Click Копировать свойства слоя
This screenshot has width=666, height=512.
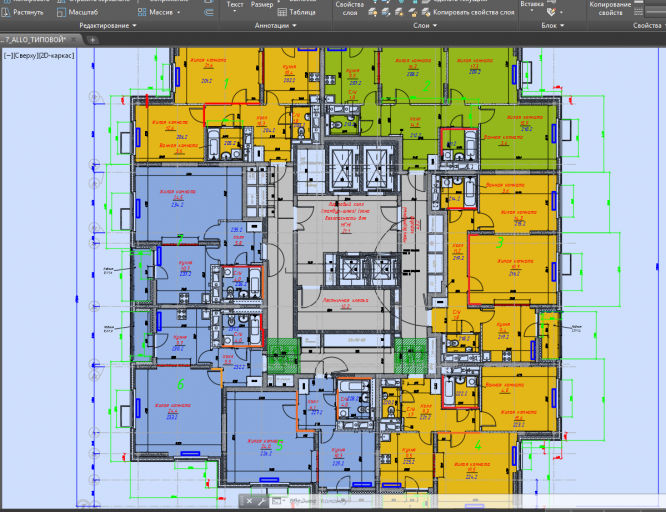click(468, 12)
